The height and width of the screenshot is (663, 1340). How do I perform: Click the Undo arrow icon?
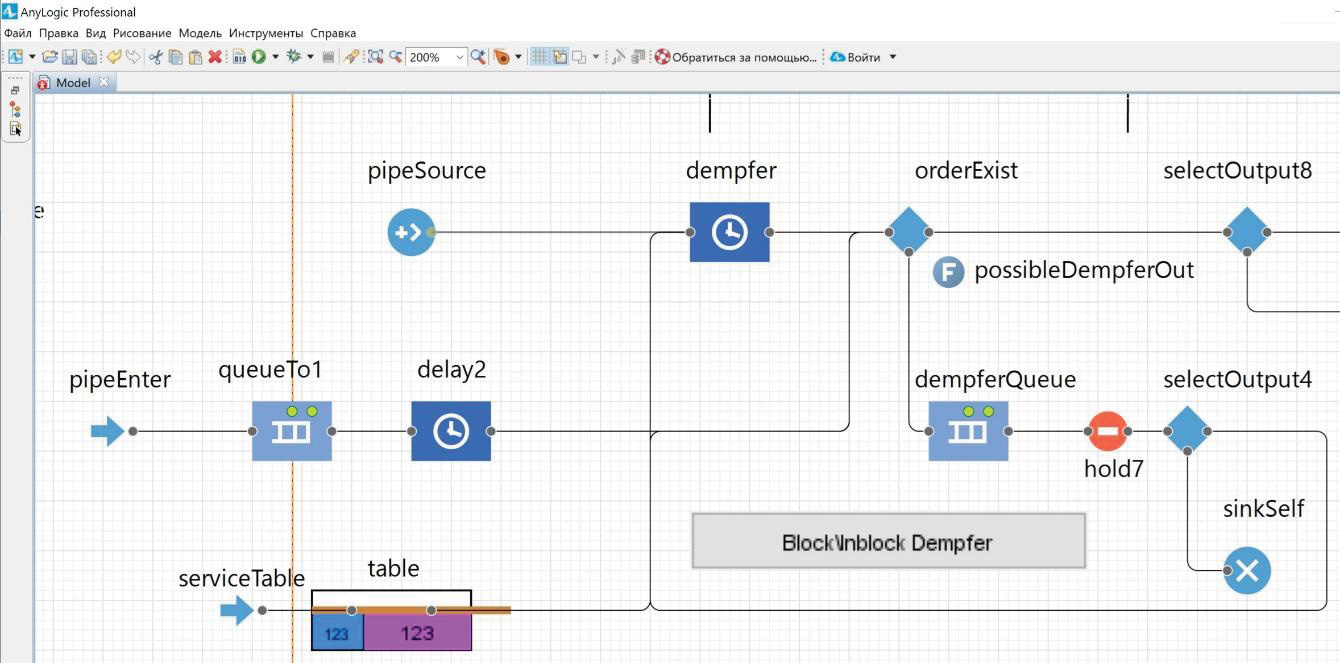click(x=114, y=57)
